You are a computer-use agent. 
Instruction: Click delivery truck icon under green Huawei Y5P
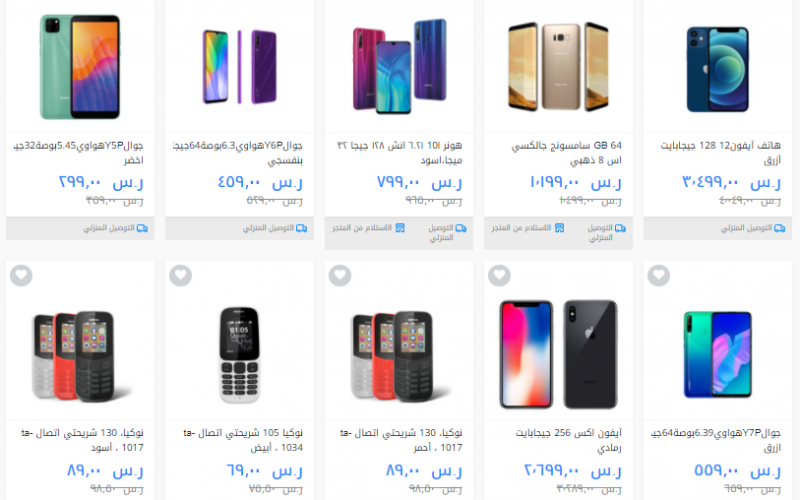(142, 228)
